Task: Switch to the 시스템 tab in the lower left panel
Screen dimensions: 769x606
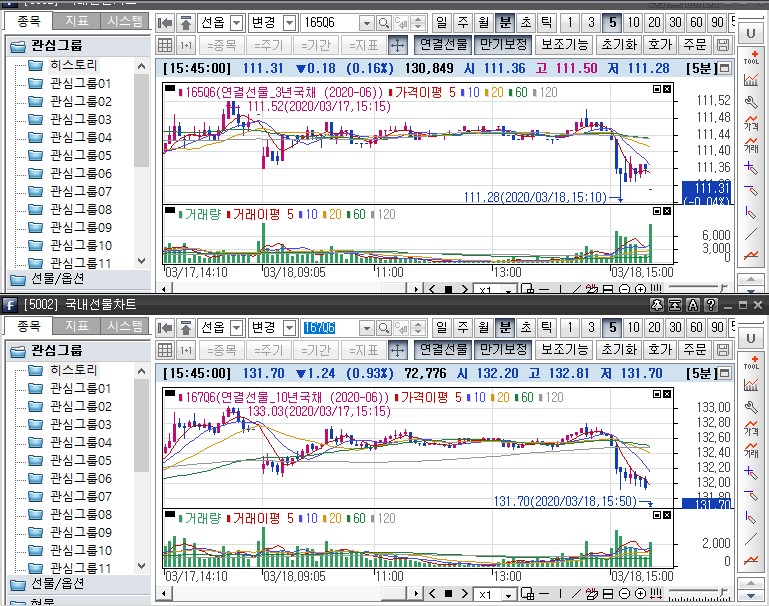Action: pyautogui.click(x=124, y=326)
